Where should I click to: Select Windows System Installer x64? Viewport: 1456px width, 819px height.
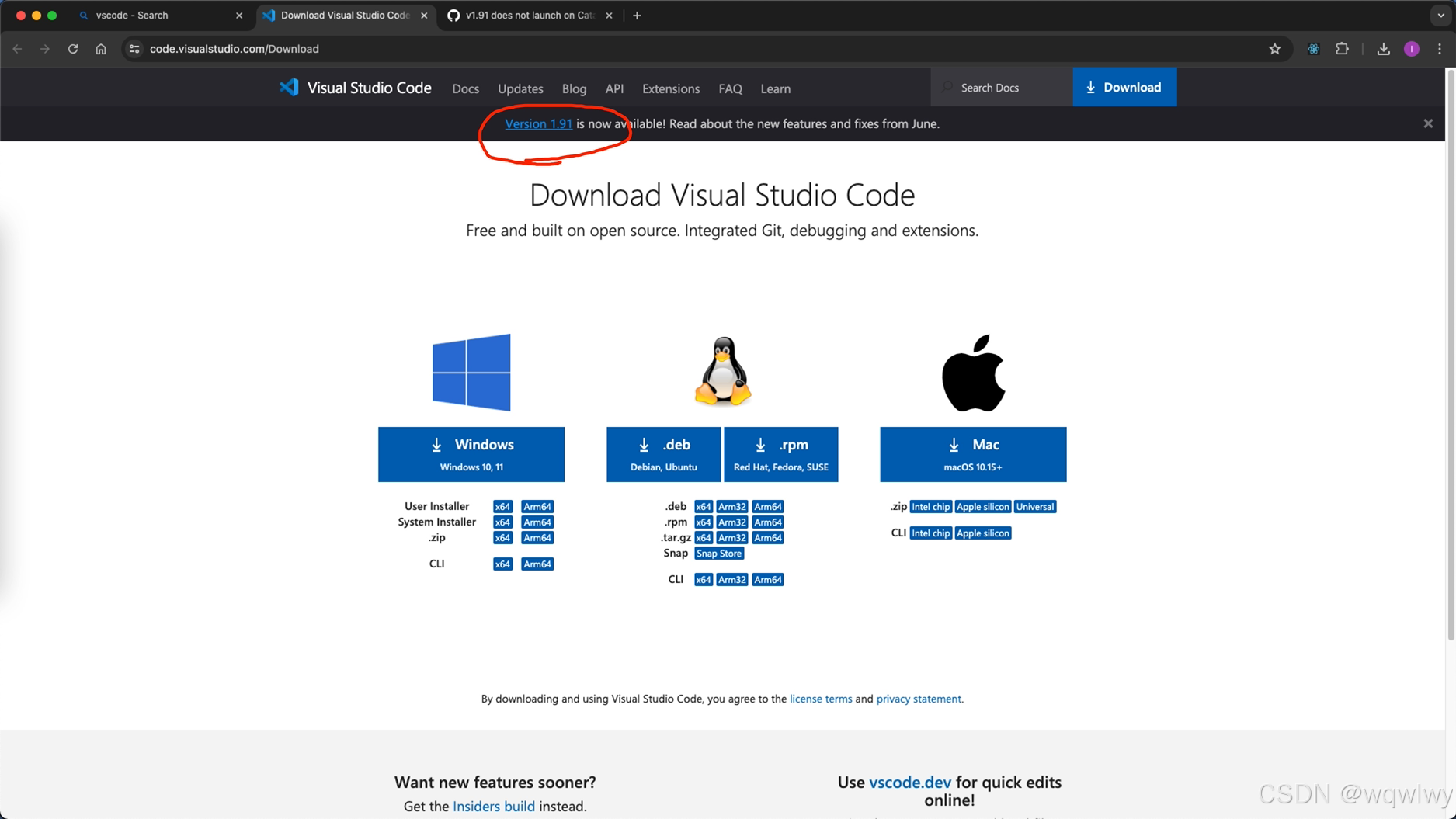coord(502,522)
